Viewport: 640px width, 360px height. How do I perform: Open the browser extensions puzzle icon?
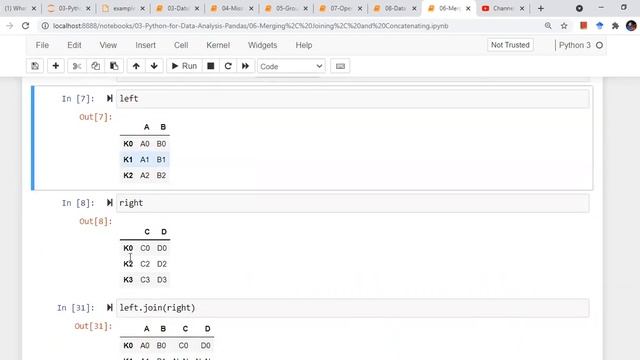[615, 26]
